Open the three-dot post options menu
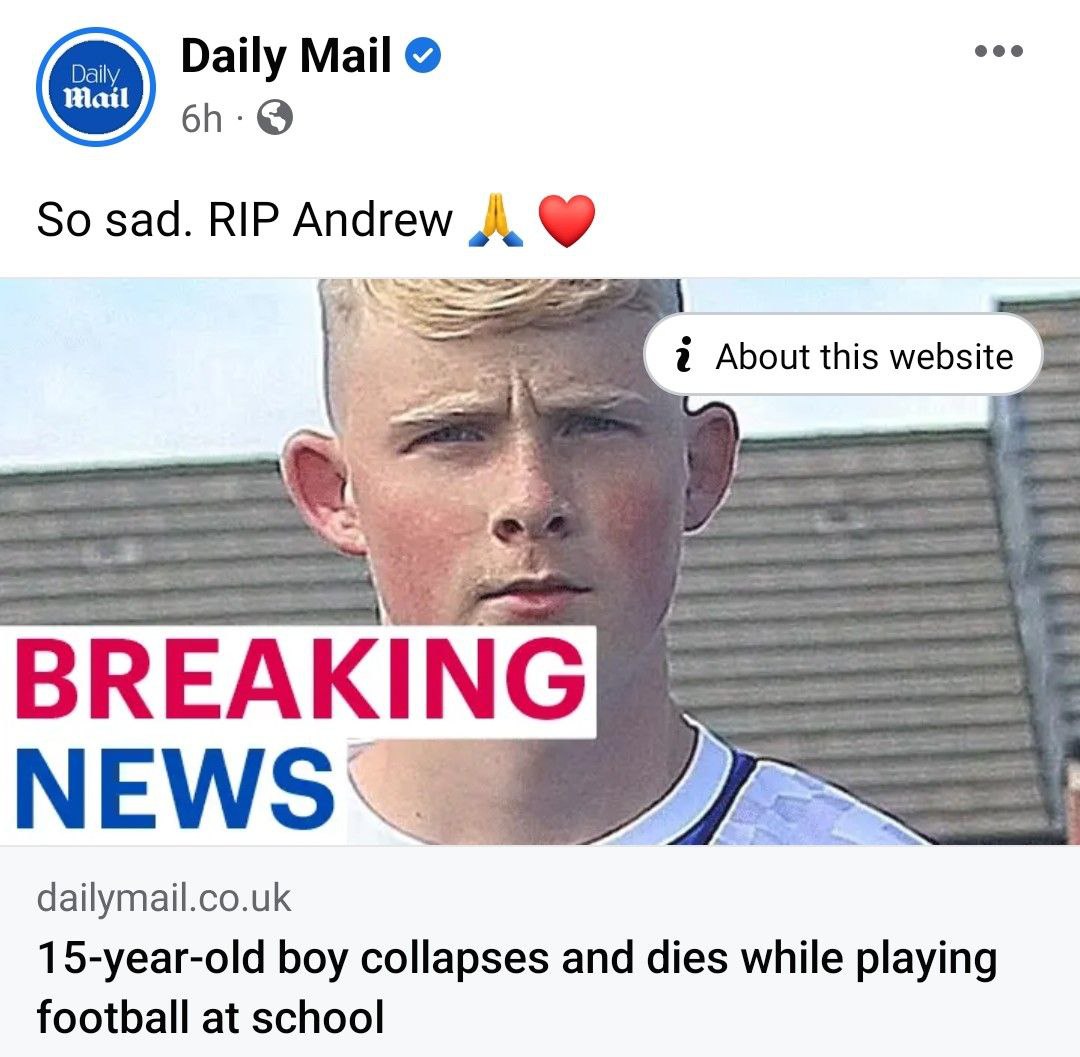Screen dimensions: 1080x1057 (999, 51)
